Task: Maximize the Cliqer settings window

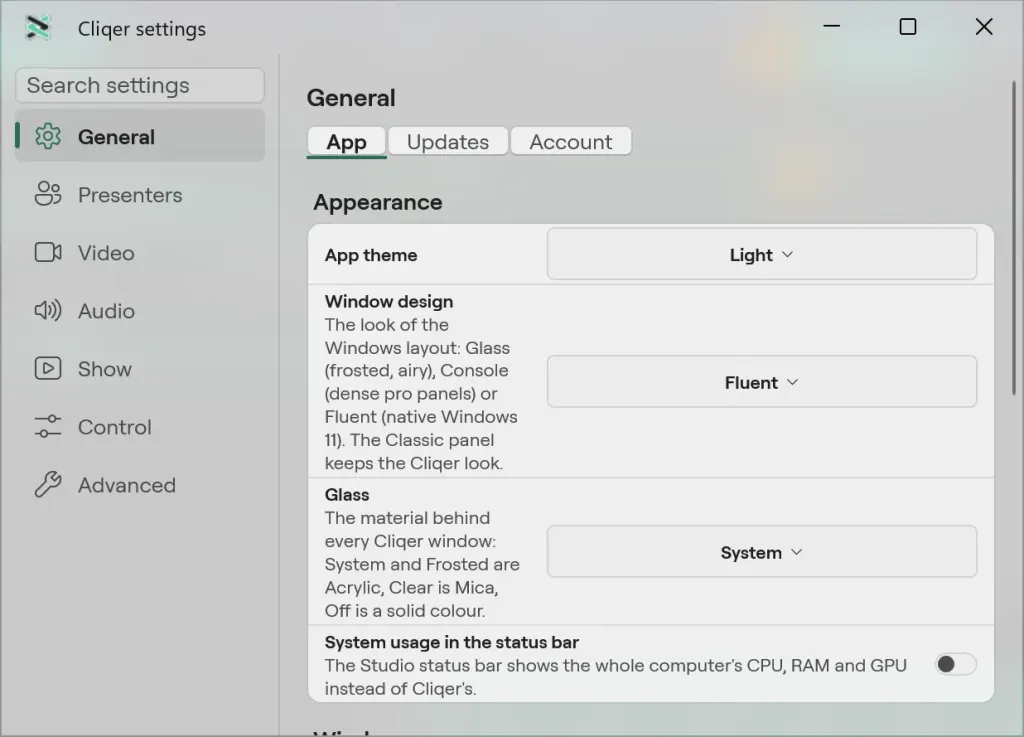Action: [x=908, y=27]
